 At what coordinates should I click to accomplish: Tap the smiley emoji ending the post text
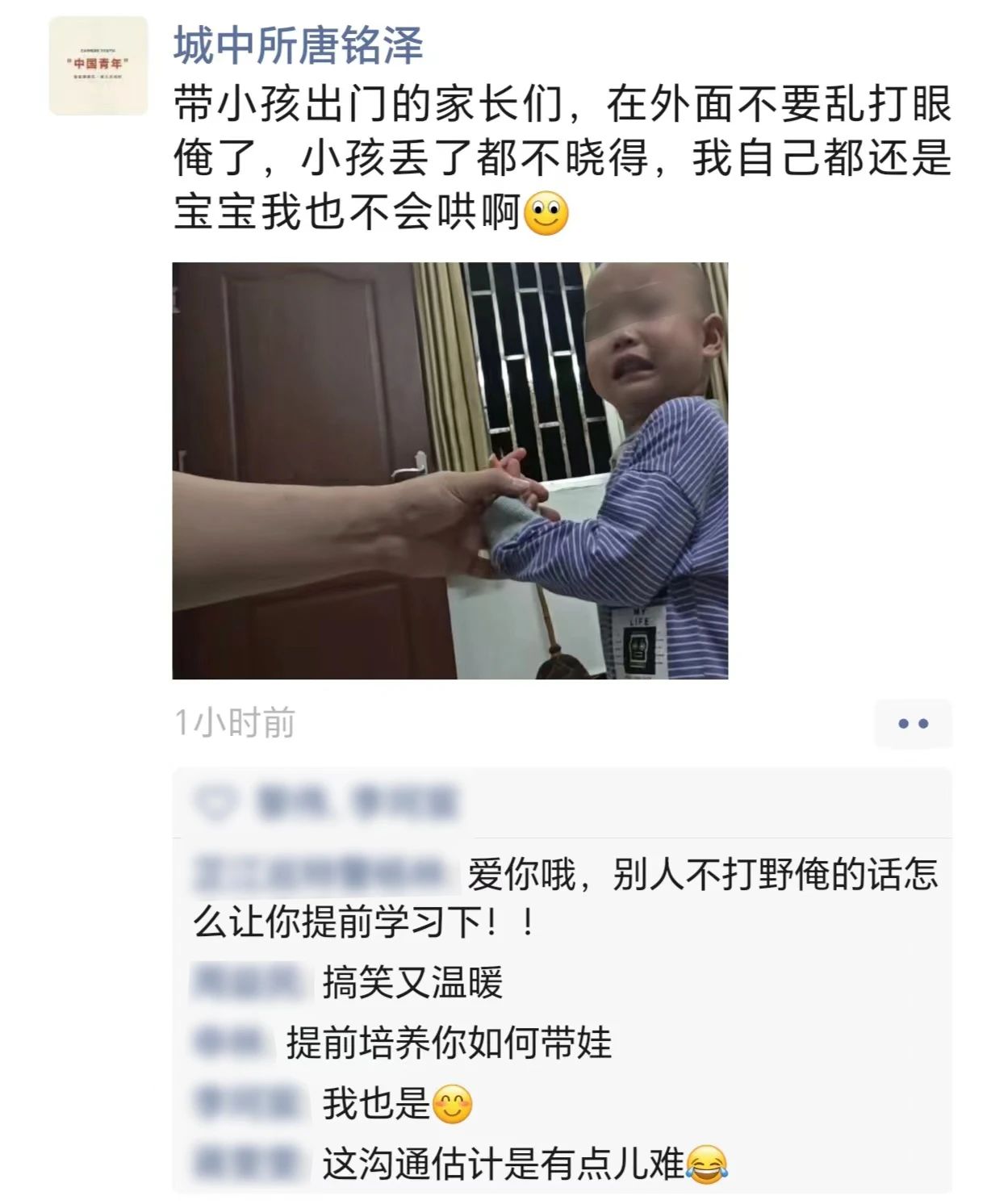[546, 213]
